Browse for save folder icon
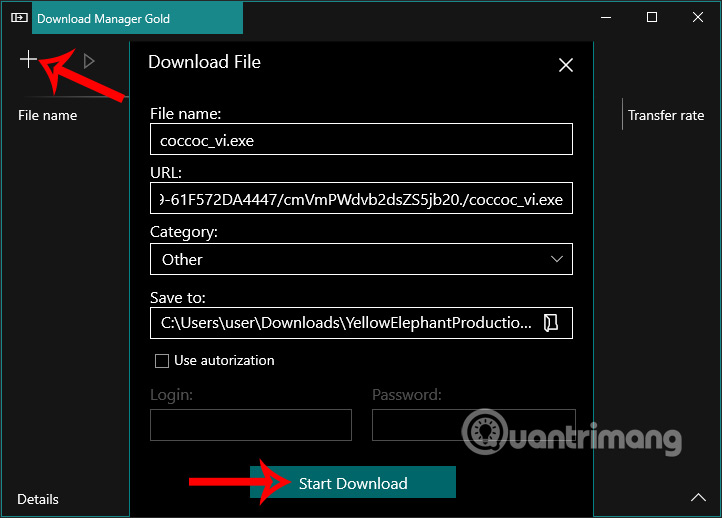Image resolution: width=722 pixels, height=518 pixels. coord(551,323)
